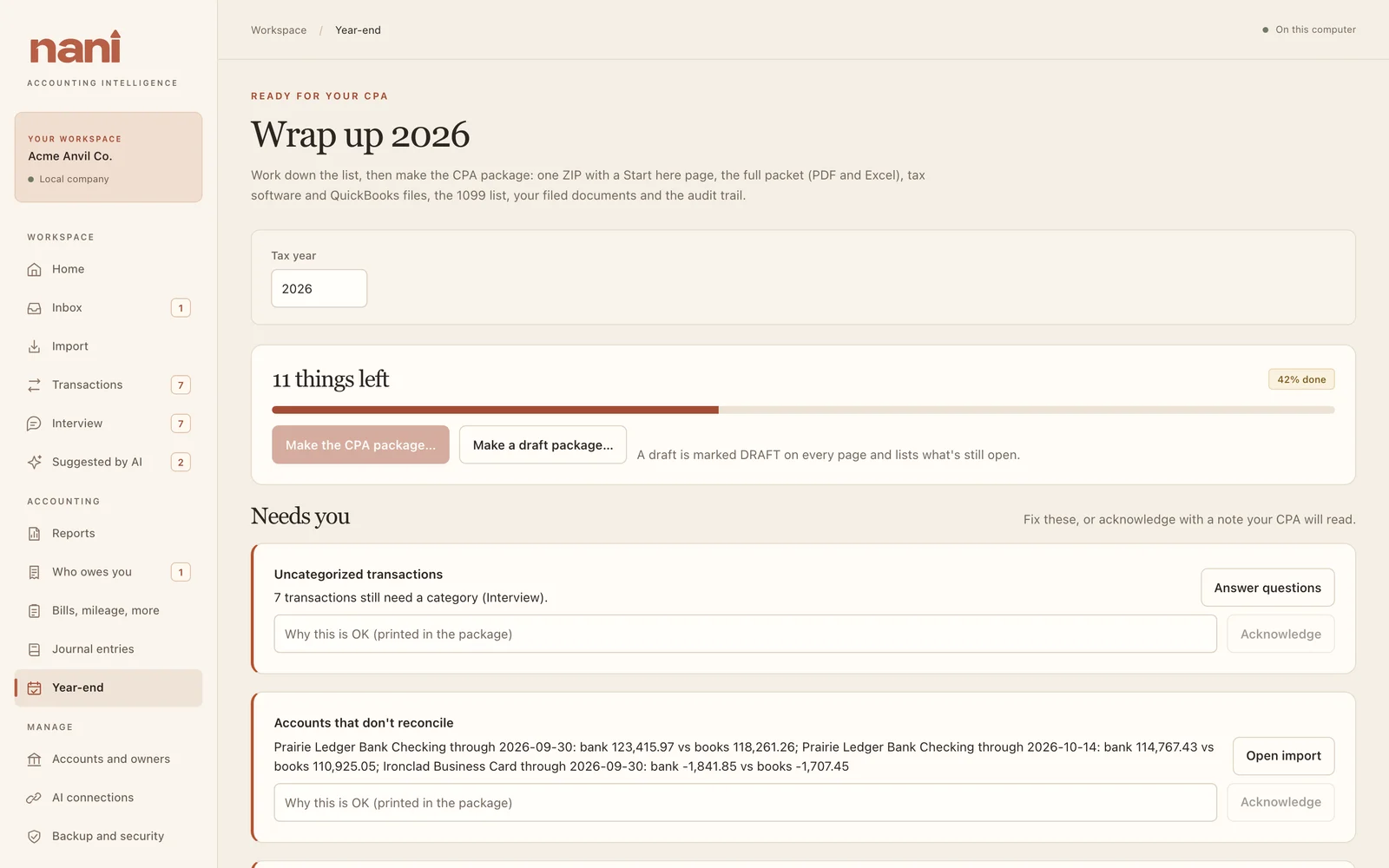Screen dimensions: 1389x868
Task: Click the Answer questions button
Action: 1267,588
